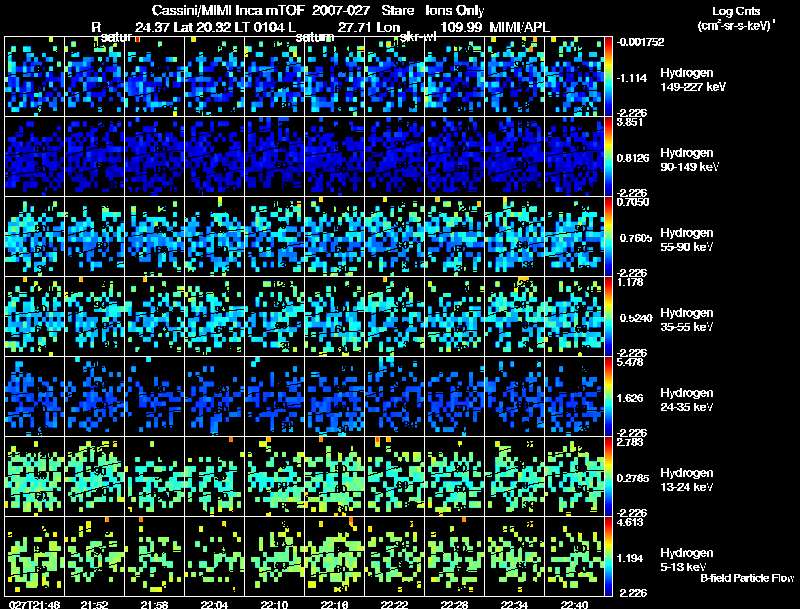Click the '5.478' color scale value

[630, 363]
